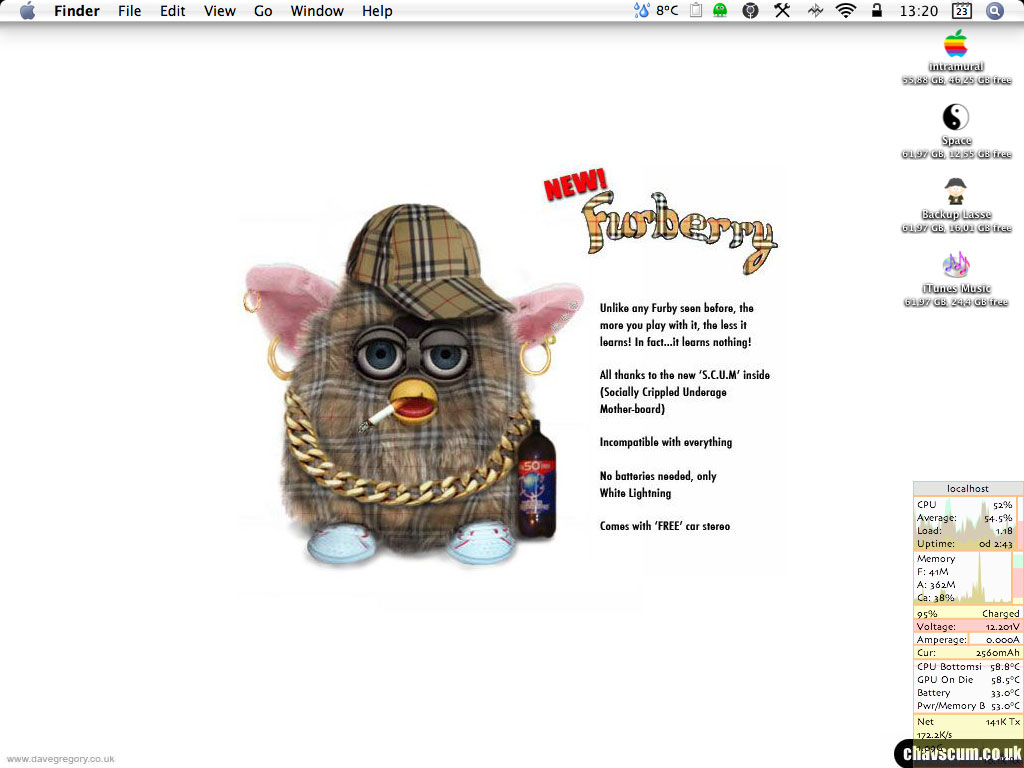Click the localhost monitor title
Viewport: 1024px width, 768px height.
(968, 488)
